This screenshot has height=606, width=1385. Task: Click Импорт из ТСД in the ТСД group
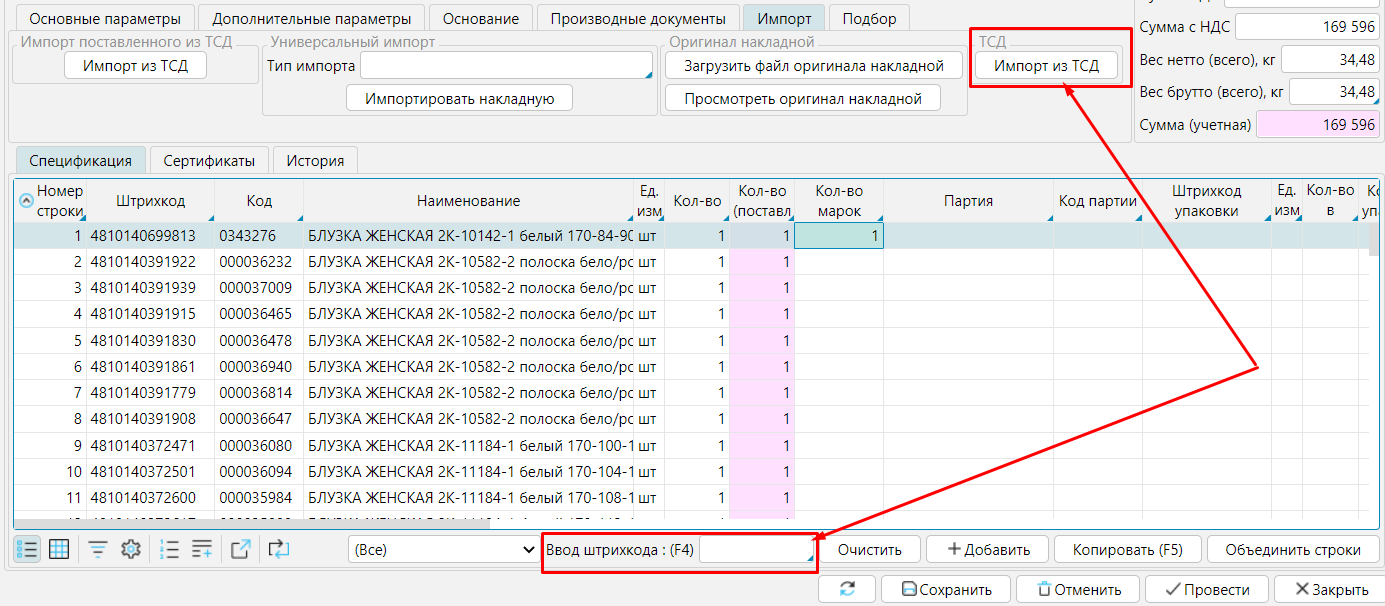coord(1046,66)
